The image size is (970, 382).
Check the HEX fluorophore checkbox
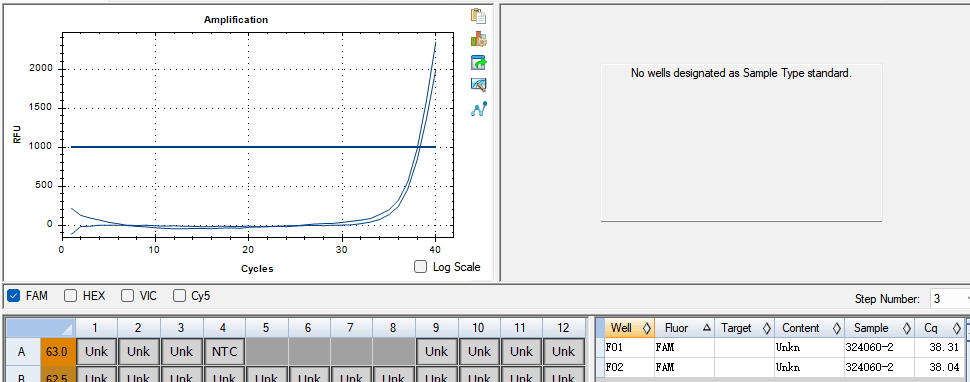71,295
